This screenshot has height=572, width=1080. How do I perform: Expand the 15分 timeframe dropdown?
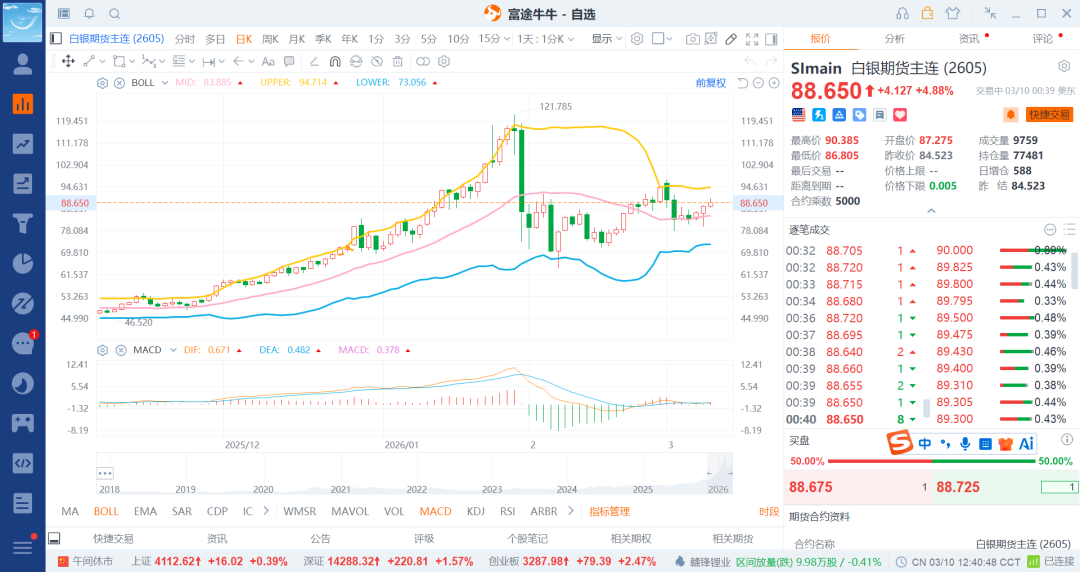pyautogui.click(x=490, y=39)
